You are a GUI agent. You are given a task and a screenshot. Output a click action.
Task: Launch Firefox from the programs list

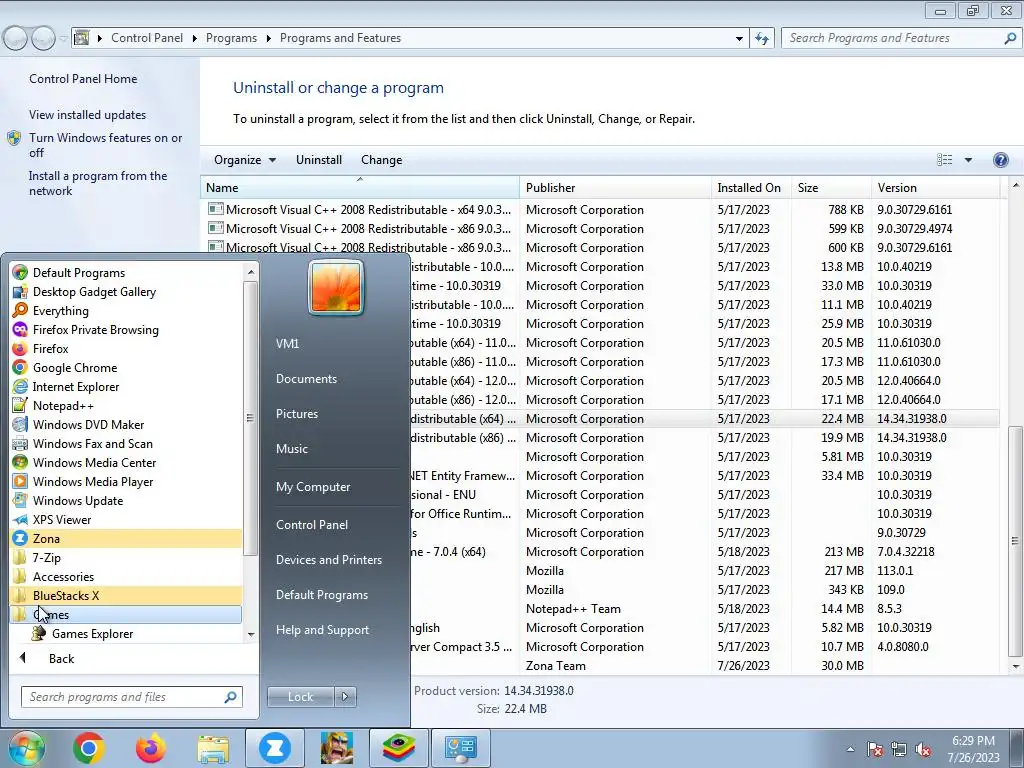point(50,349)
